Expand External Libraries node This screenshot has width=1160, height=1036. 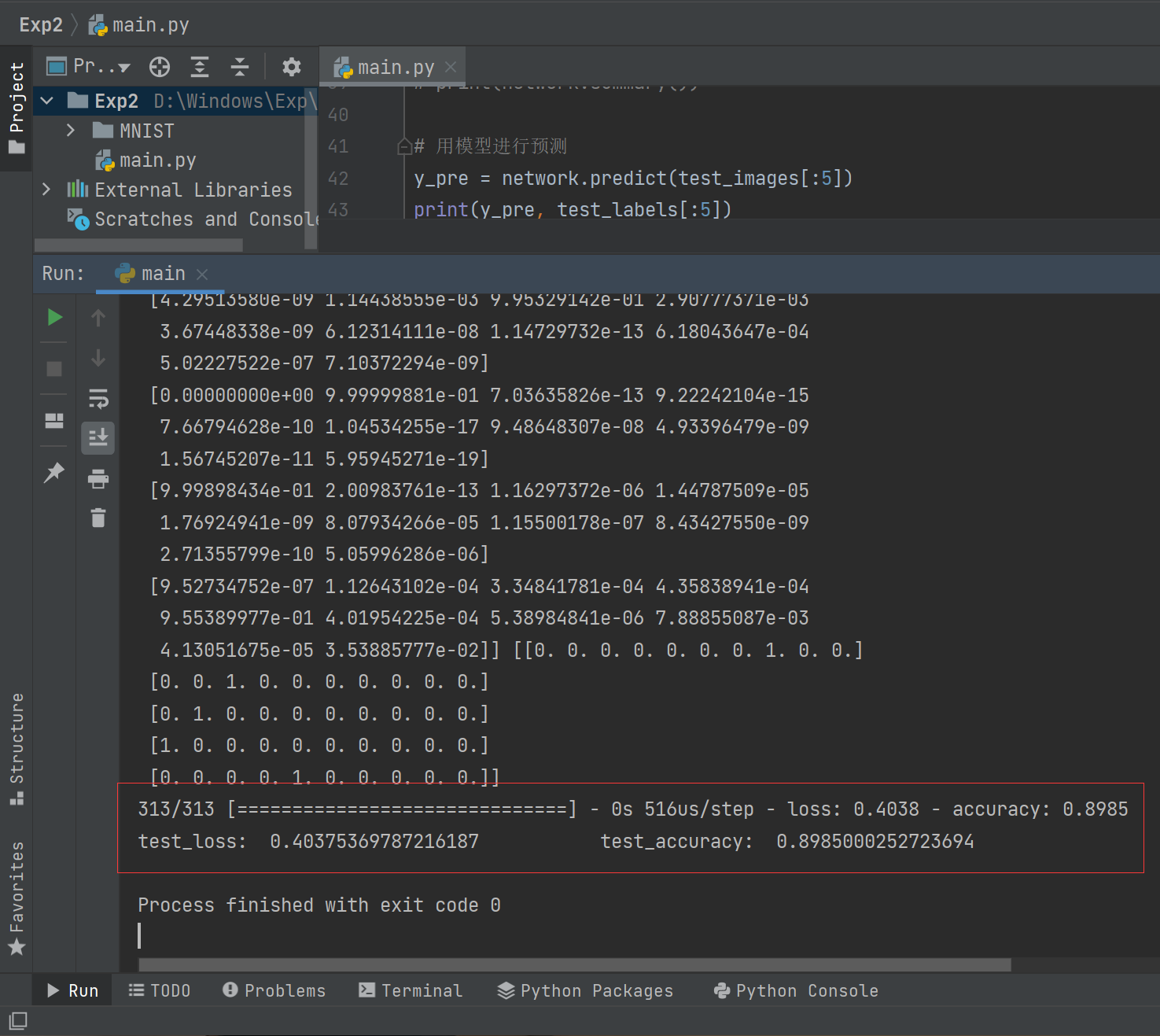(x=46, y=190)
